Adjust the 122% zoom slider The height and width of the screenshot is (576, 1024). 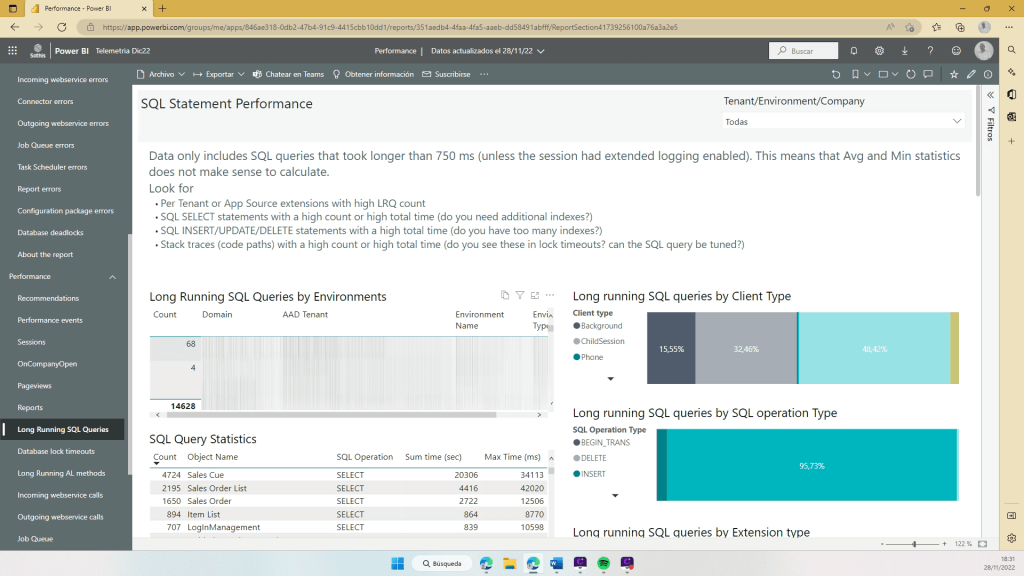click(913, 546)
